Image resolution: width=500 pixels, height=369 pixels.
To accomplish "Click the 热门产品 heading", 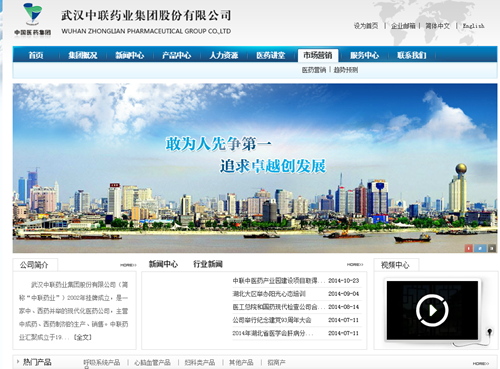I will (x=37, y=362).
